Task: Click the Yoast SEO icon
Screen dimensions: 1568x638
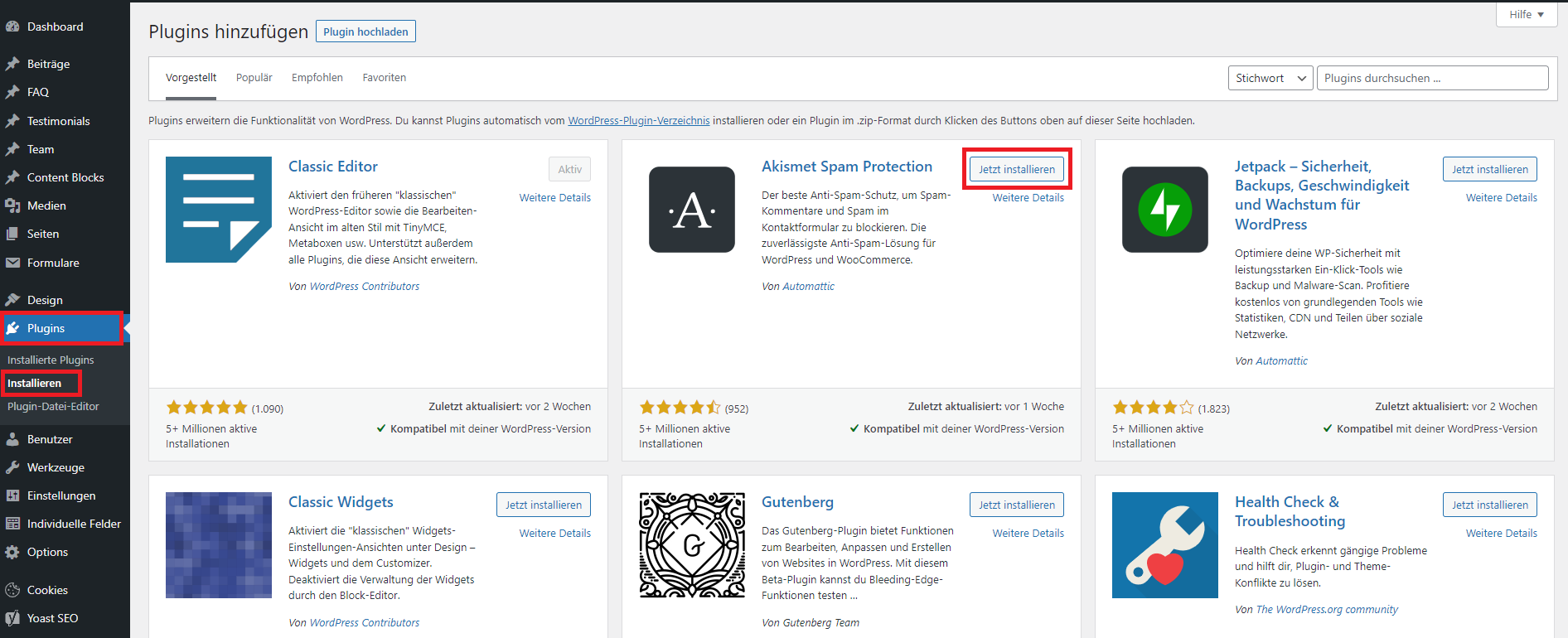Action: click(12, 618)
